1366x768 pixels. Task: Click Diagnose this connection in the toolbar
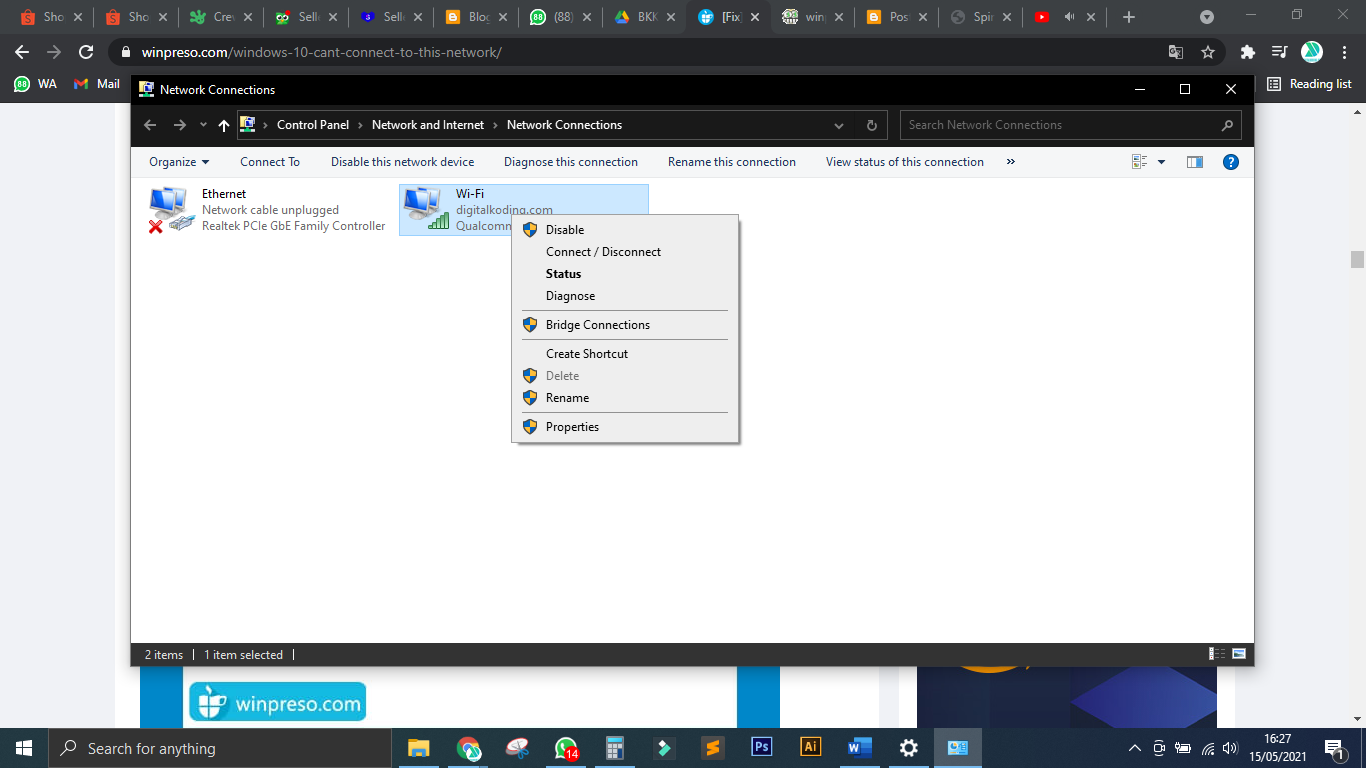pos(571,161)
